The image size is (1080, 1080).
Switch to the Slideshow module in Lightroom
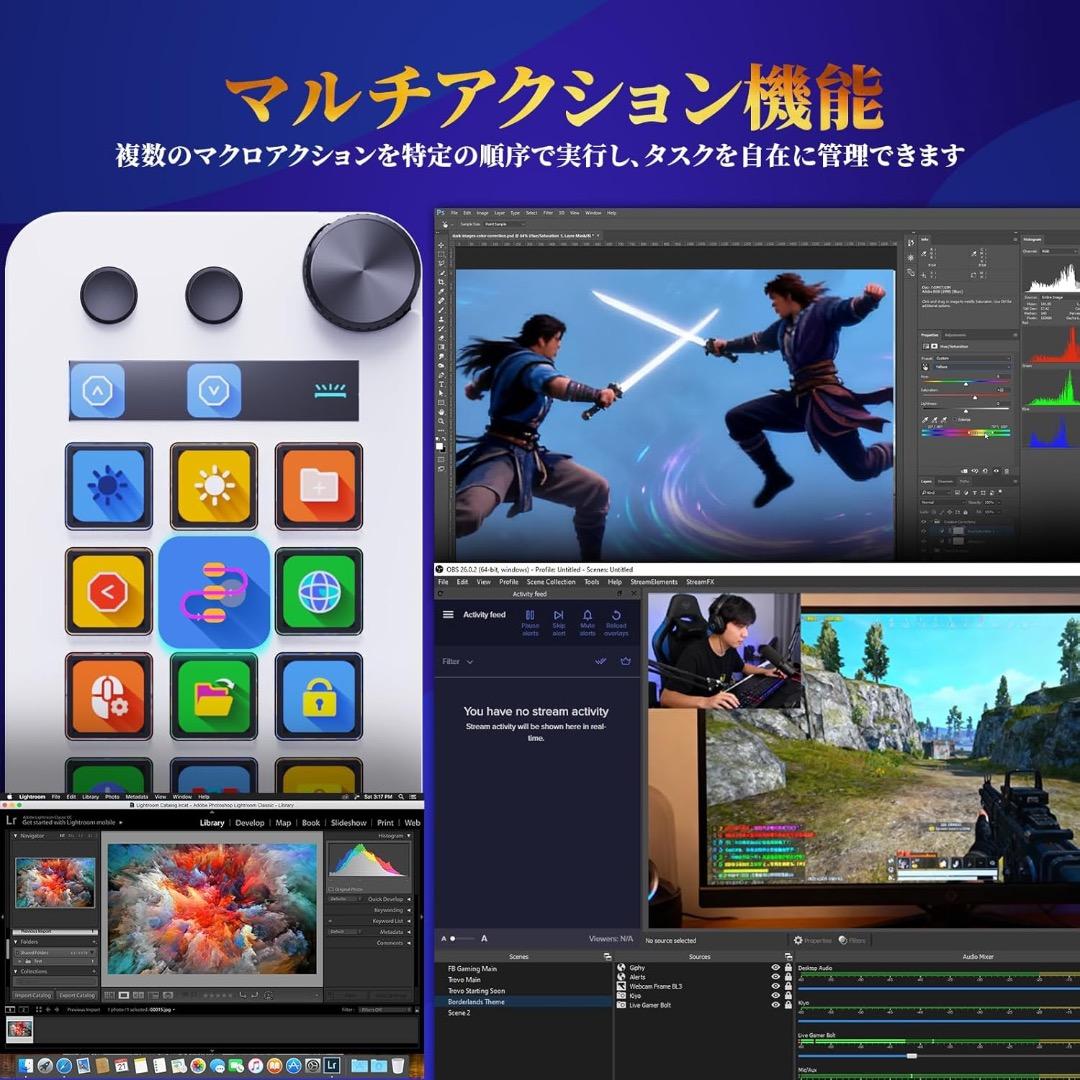[x=349, y=823]
